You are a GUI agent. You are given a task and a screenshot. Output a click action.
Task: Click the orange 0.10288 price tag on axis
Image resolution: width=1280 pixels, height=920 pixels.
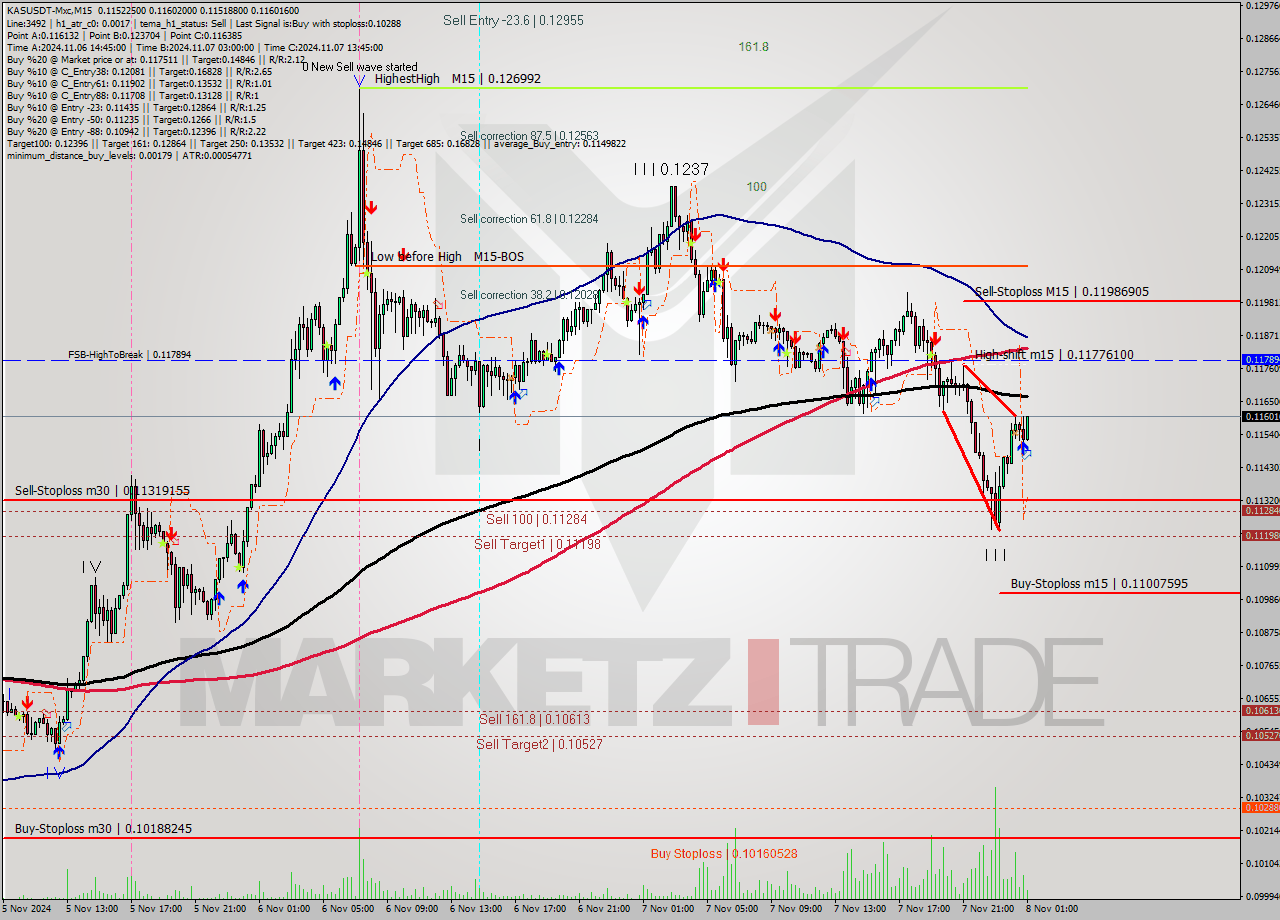point(1259,807)
